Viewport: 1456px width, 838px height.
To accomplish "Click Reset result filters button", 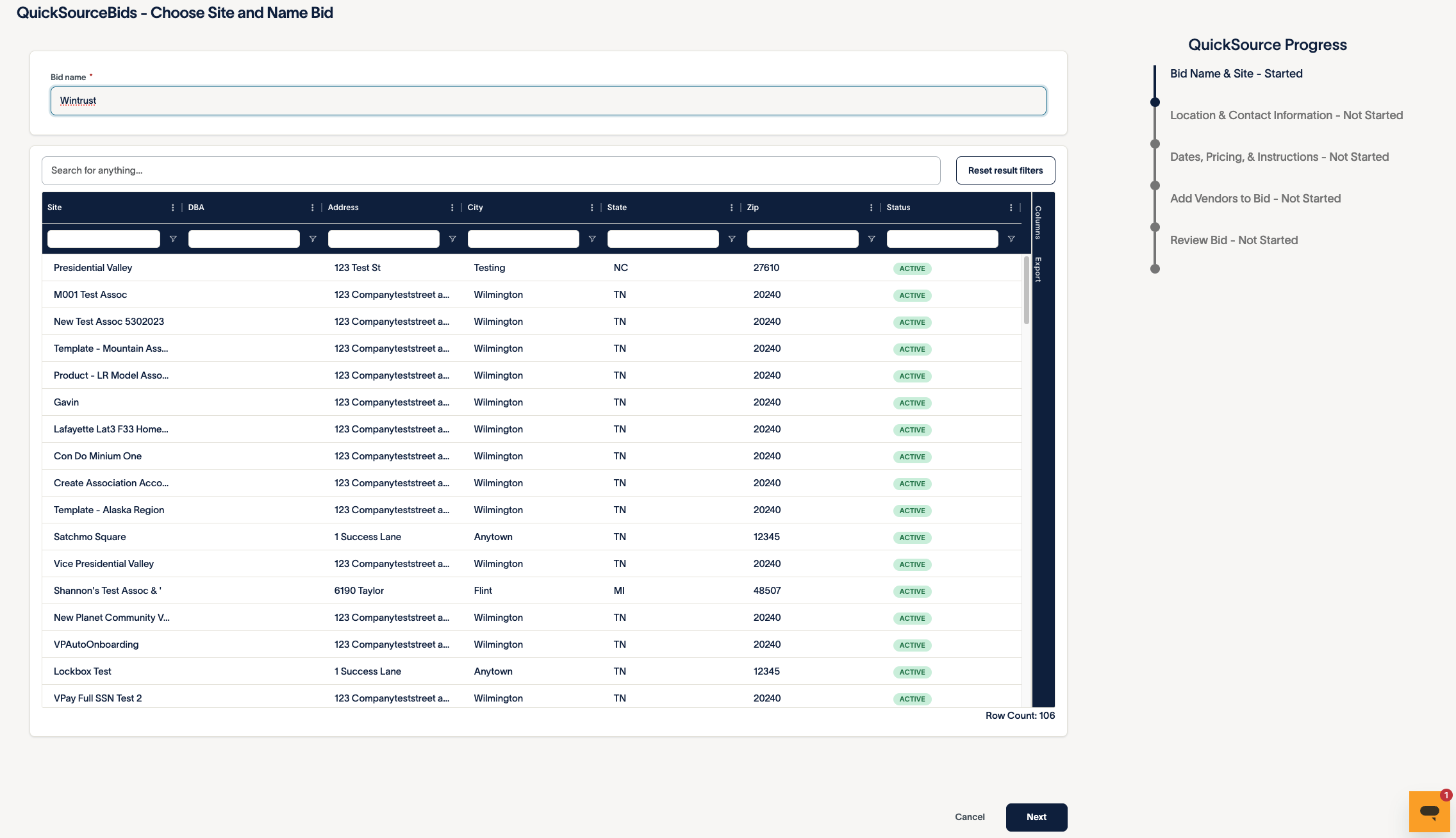I will pyautogui.click(x=1005, y=170).
